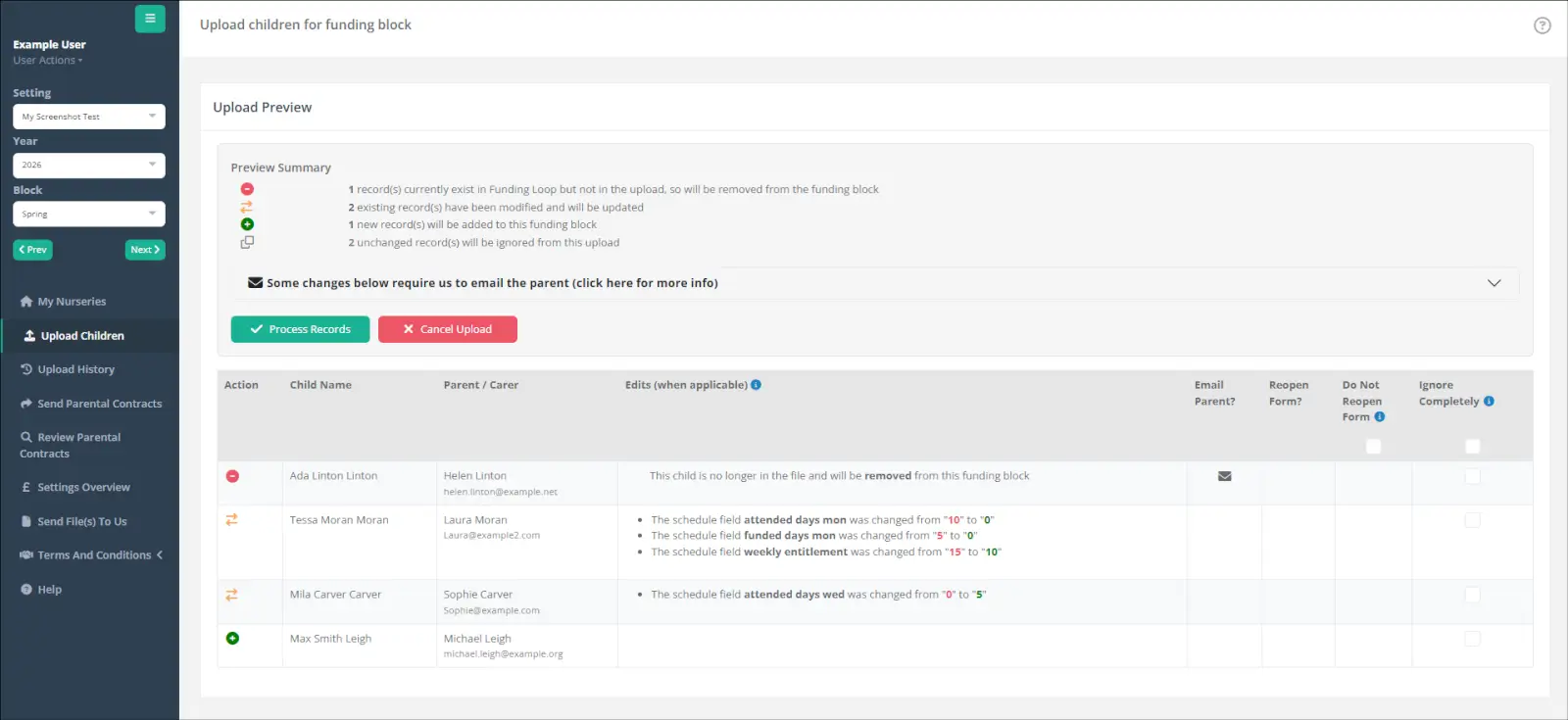Click helen.linton@example.net email text
This screenshot has width=1568, height=720.
tap(501, 492)
